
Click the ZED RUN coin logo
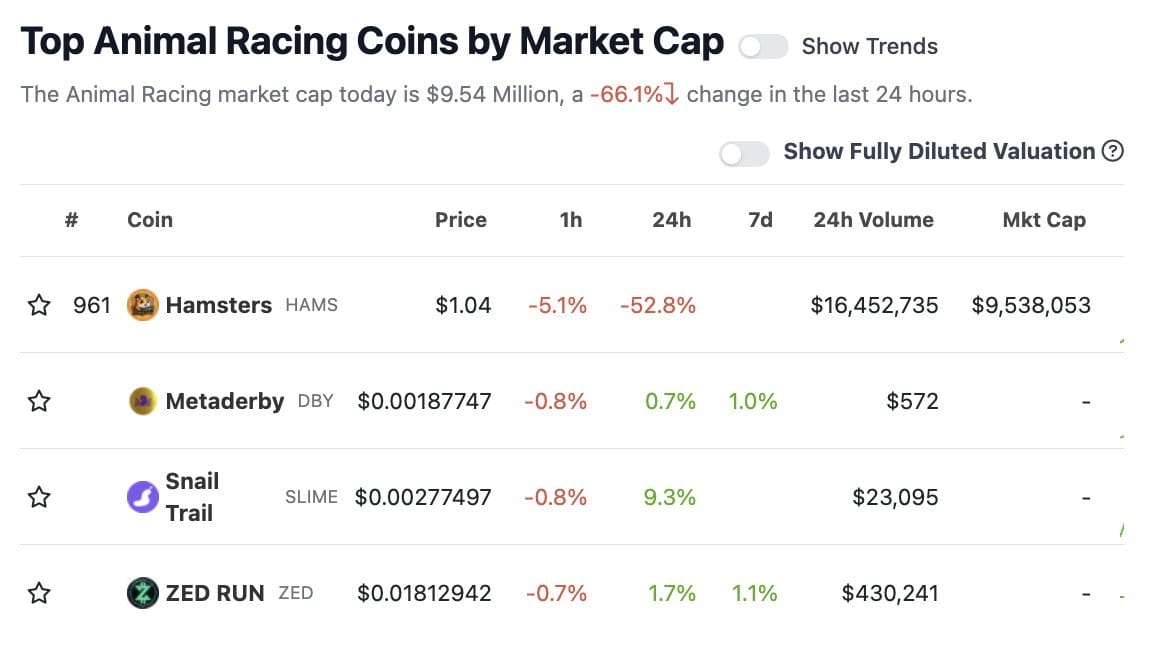(x=143, y=593)
